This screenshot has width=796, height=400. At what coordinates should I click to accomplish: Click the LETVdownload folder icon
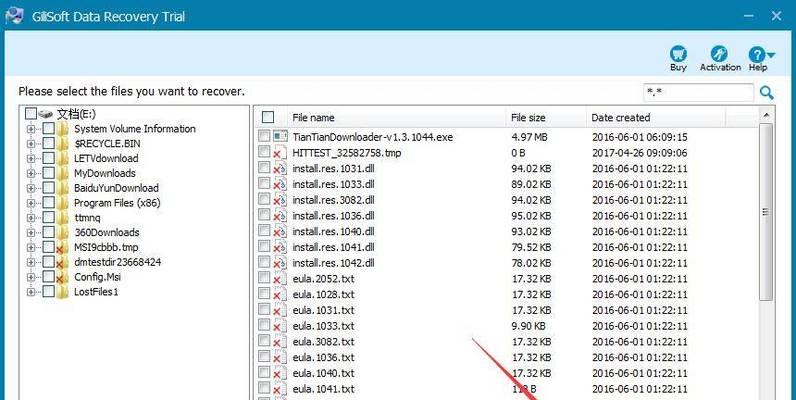[x=63, y=158]
